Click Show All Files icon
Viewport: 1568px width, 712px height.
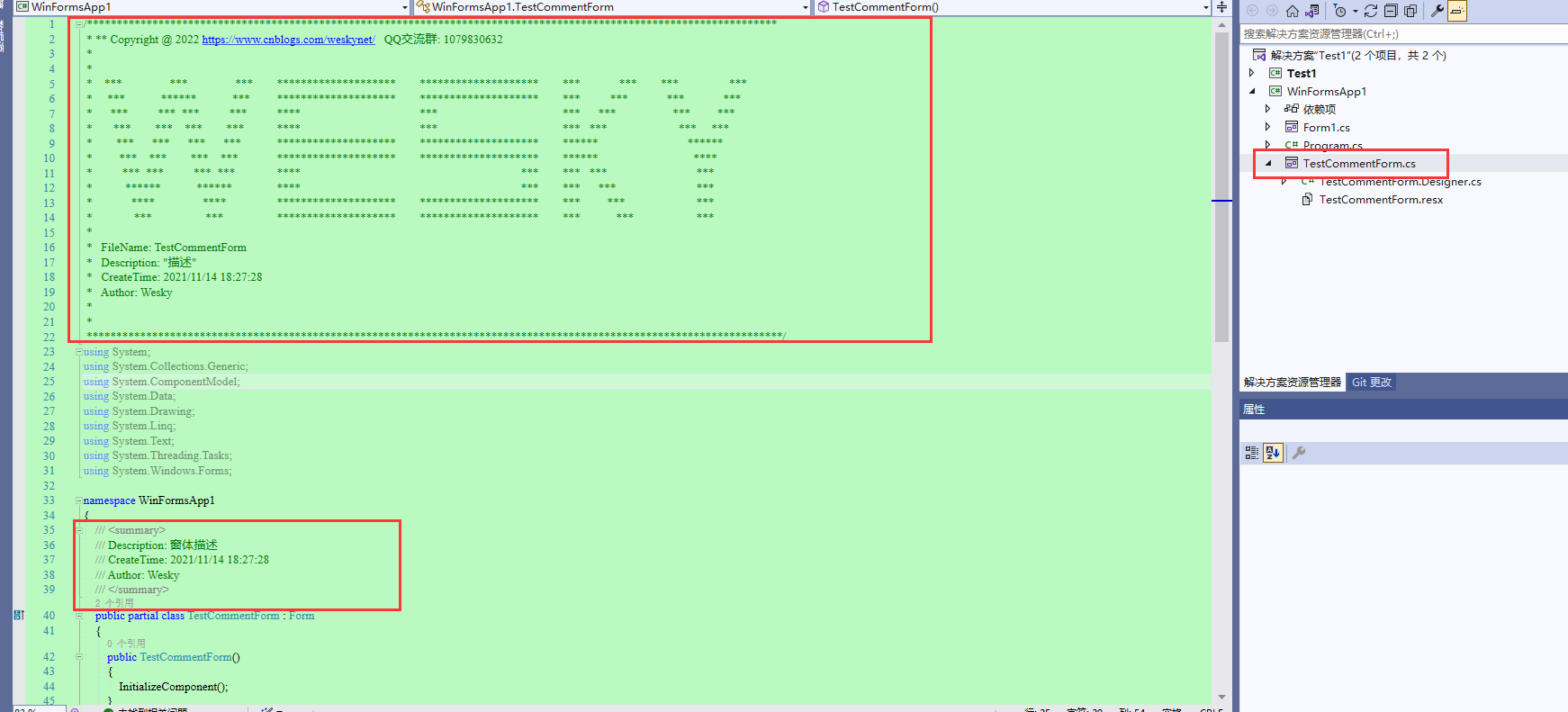(1410, 11)
